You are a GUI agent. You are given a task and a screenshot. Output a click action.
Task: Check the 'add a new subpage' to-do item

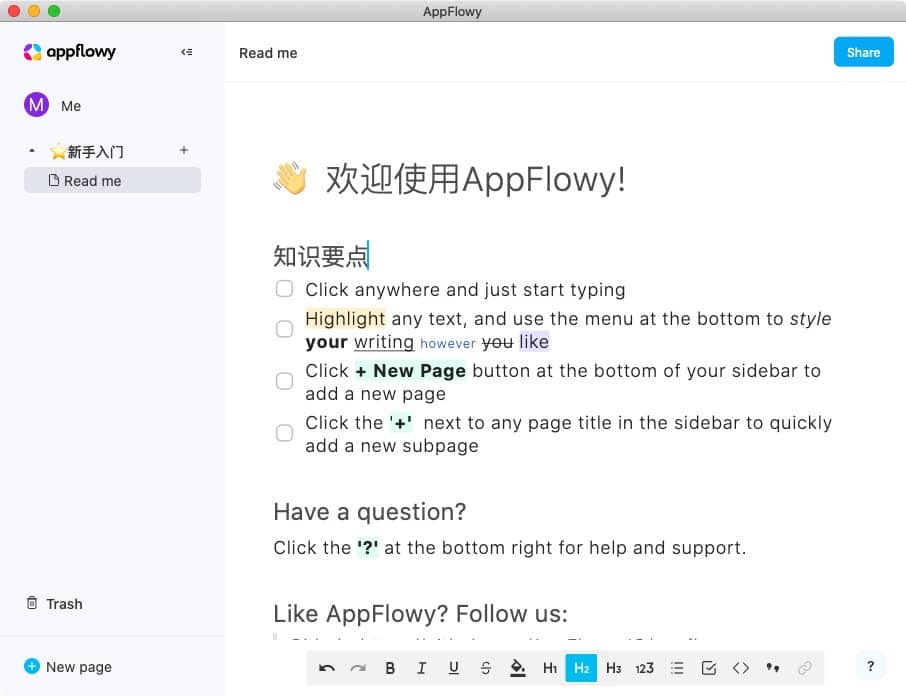click(284, 433)
